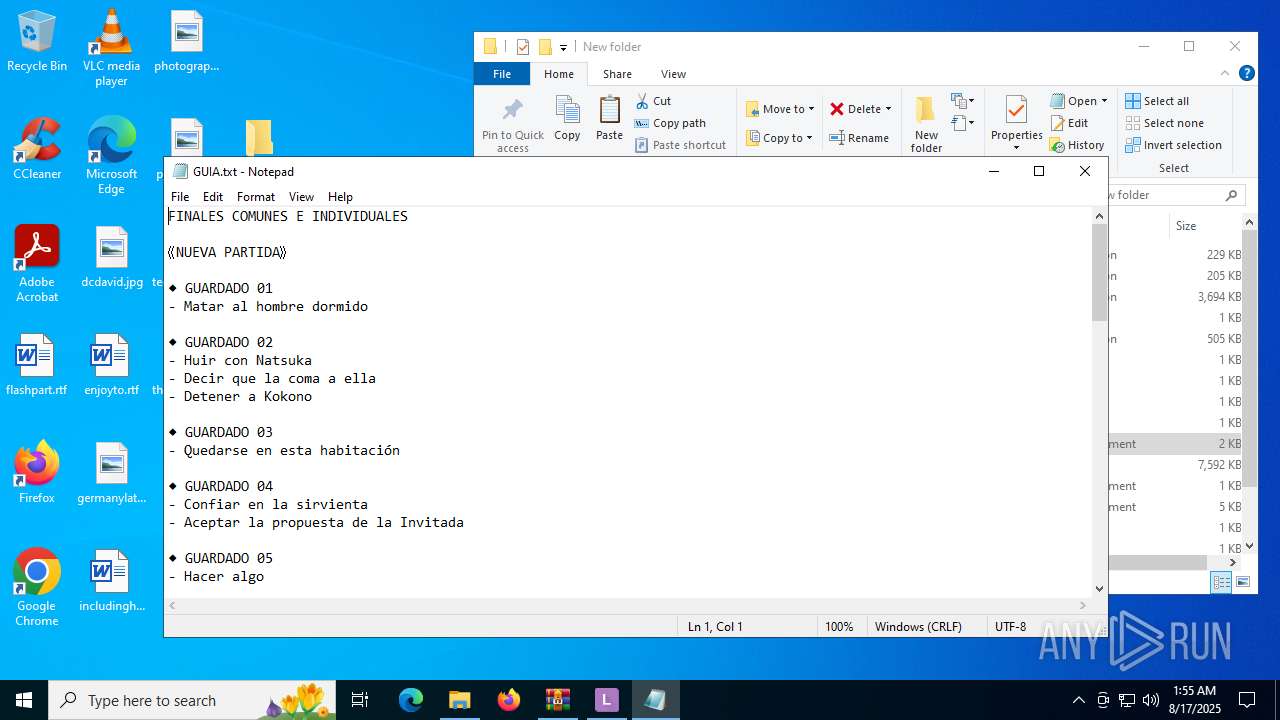
Task: Click Invert selection in Explorer ribbon
Action: click(x=1173, y=145)
